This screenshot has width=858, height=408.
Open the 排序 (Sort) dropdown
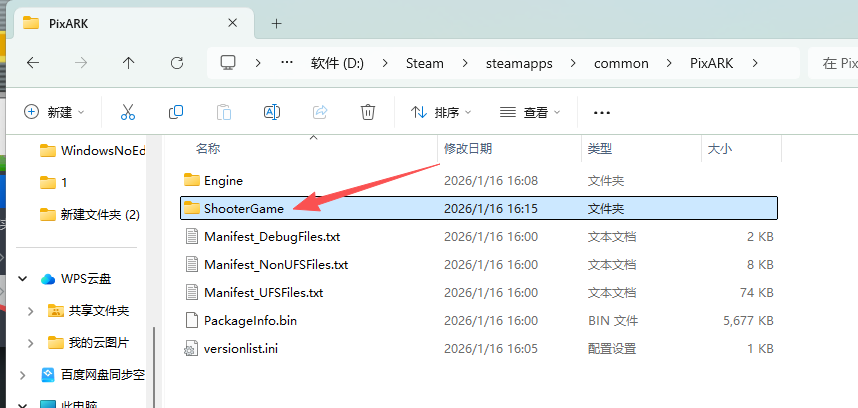(x=441, y=112)
